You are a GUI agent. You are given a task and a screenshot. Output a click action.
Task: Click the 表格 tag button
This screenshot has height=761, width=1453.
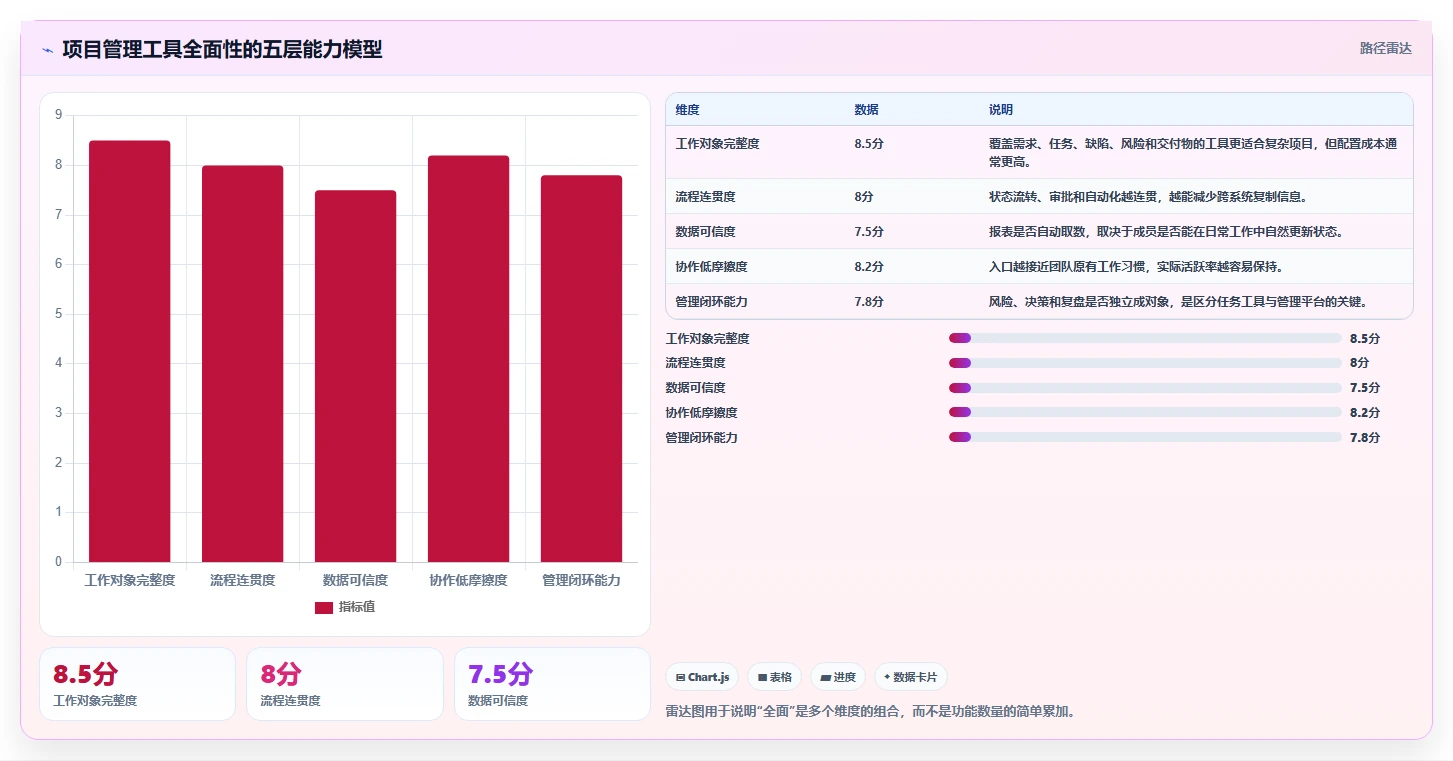point(775,677)
